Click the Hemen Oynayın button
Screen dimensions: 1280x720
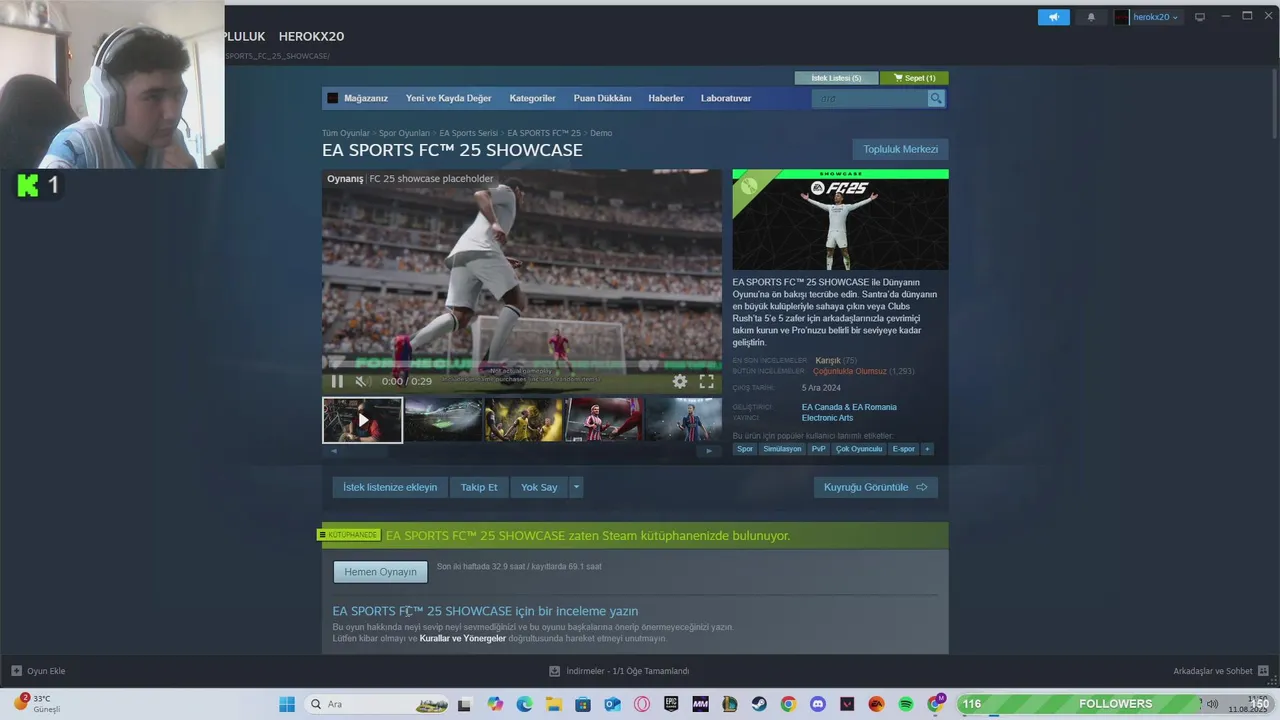(x=380, y=572)
